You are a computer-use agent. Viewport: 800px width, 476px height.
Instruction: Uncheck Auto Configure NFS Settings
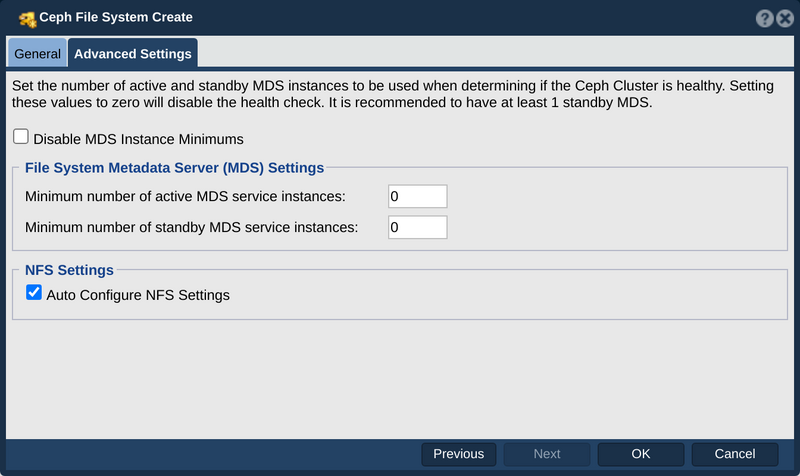[x=34, y=292]
